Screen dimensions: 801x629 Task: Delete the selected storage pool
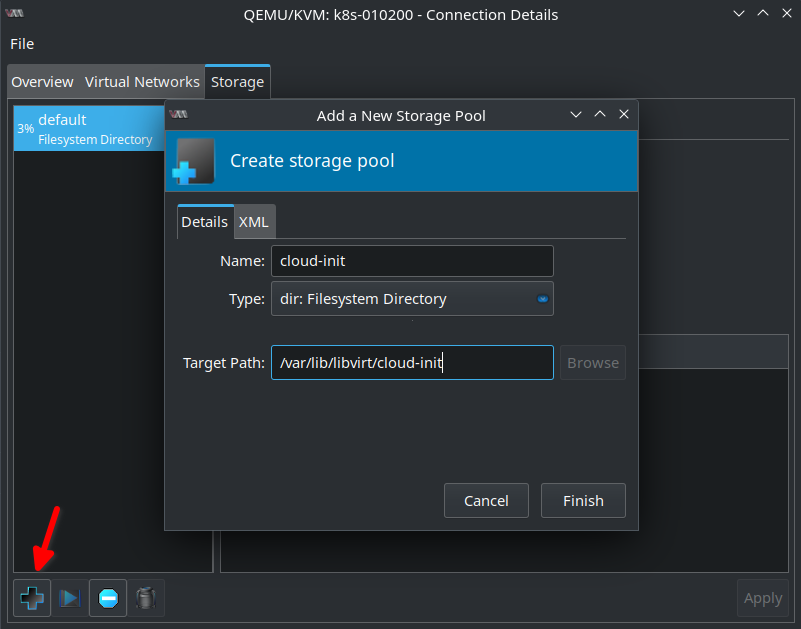pos(146,598)
